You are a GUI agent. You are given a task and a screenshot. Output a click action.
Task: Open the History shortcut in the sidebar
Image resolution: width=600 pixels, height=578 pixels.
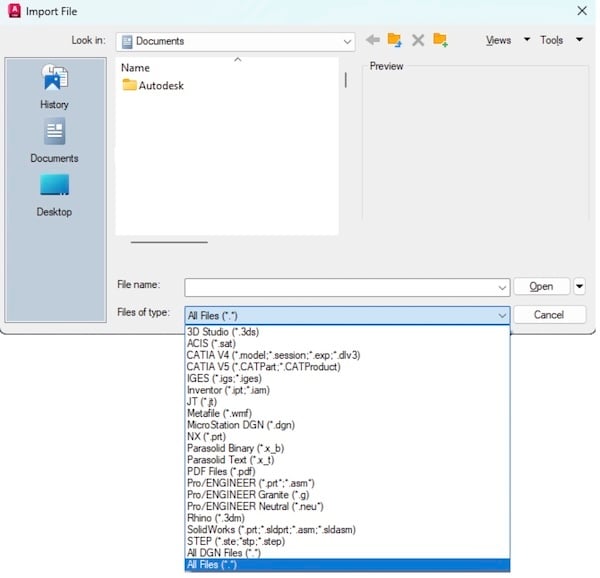(x=55, y=87)
